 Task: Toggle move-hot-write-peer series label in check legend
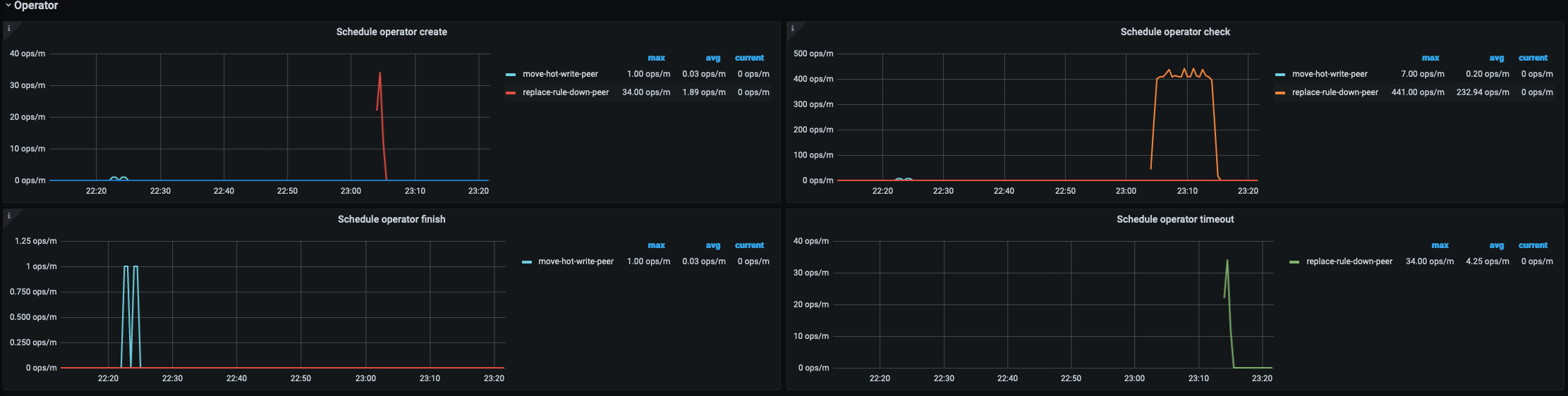(x=1330, y=74)
